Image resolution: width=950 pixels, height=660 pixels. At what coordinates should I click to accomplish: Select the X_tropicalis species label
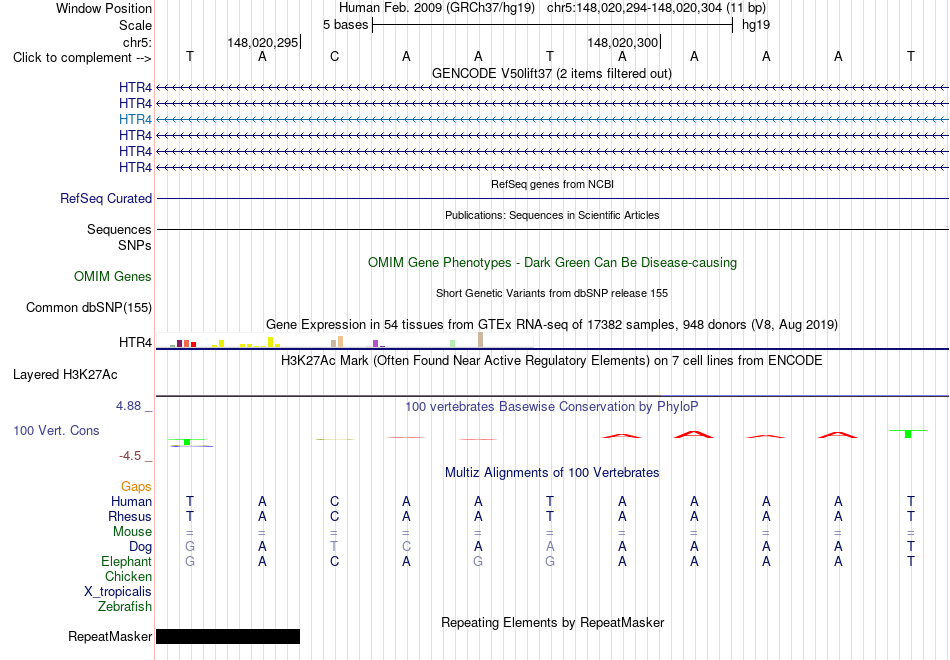point(118,592)
